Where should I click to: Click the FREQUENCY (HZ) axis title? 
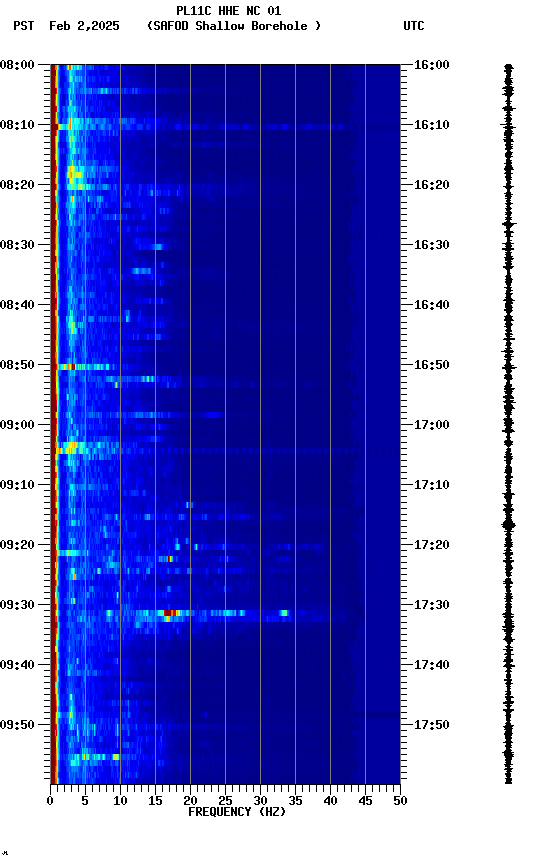237,812
